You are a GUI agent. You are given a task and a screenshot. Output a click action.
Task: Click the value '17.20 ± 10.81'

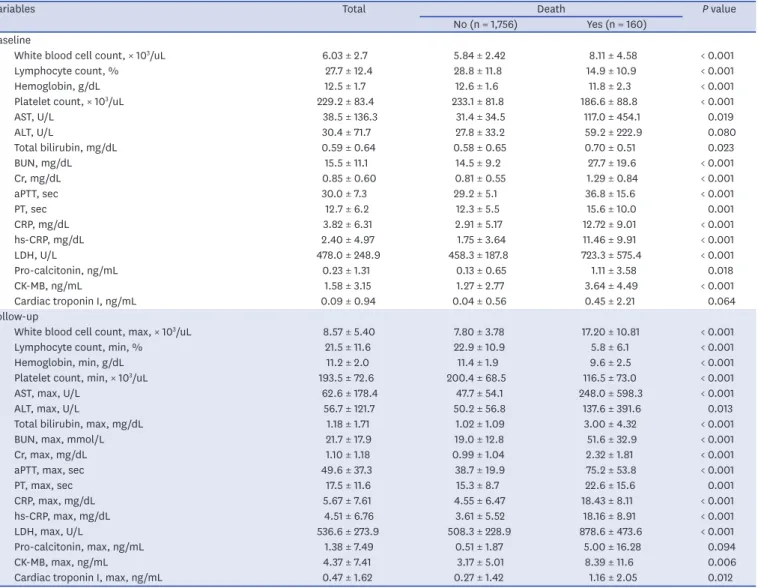[x=610, y=332]
